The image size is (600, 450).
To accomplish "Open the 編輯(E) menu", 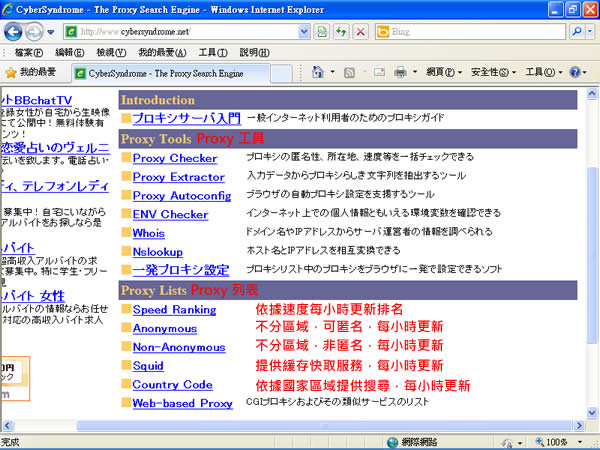I will 70,52.
